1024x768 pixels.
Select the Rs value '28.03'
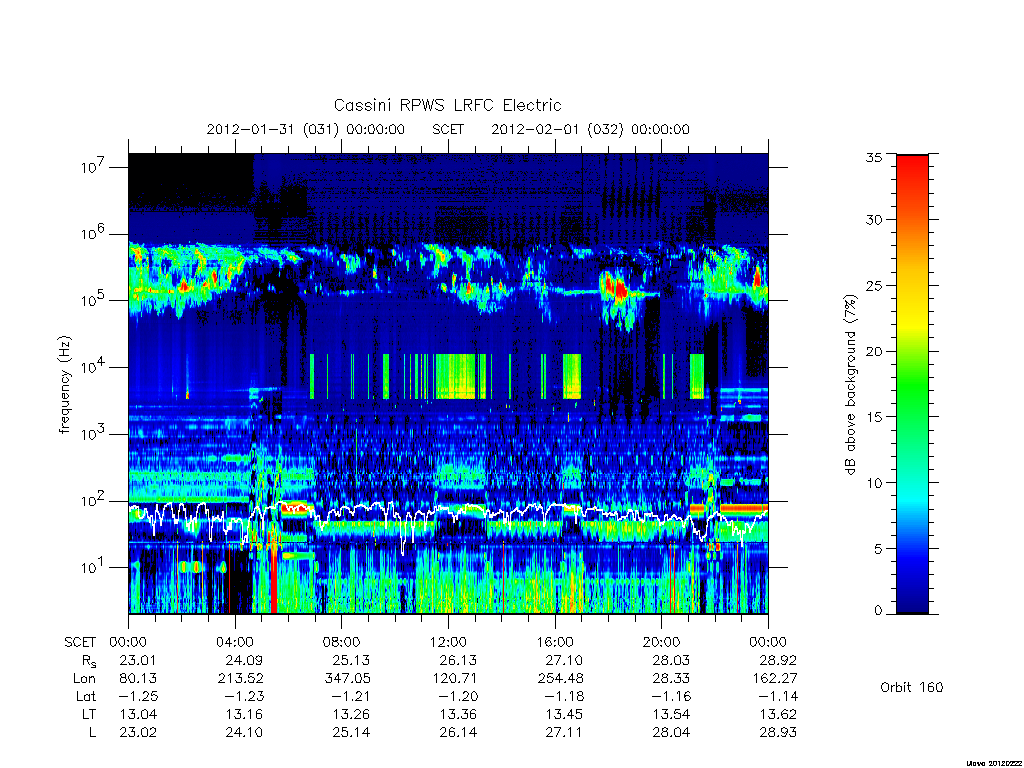(x=671, y=660)
